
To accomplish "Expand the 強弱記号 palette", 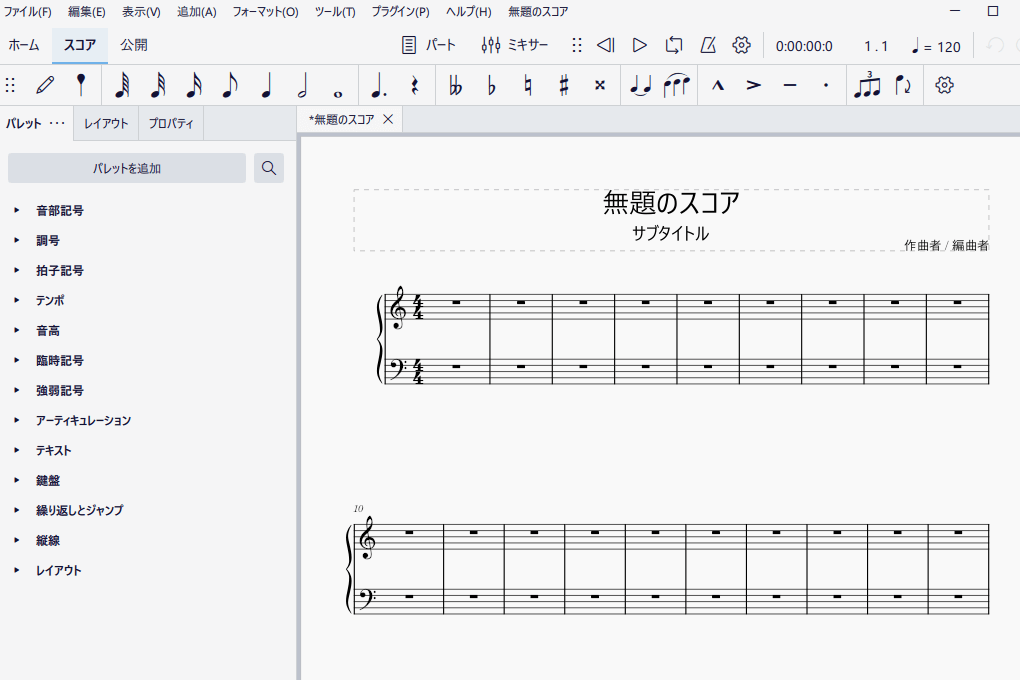I will tap(60, 391).
